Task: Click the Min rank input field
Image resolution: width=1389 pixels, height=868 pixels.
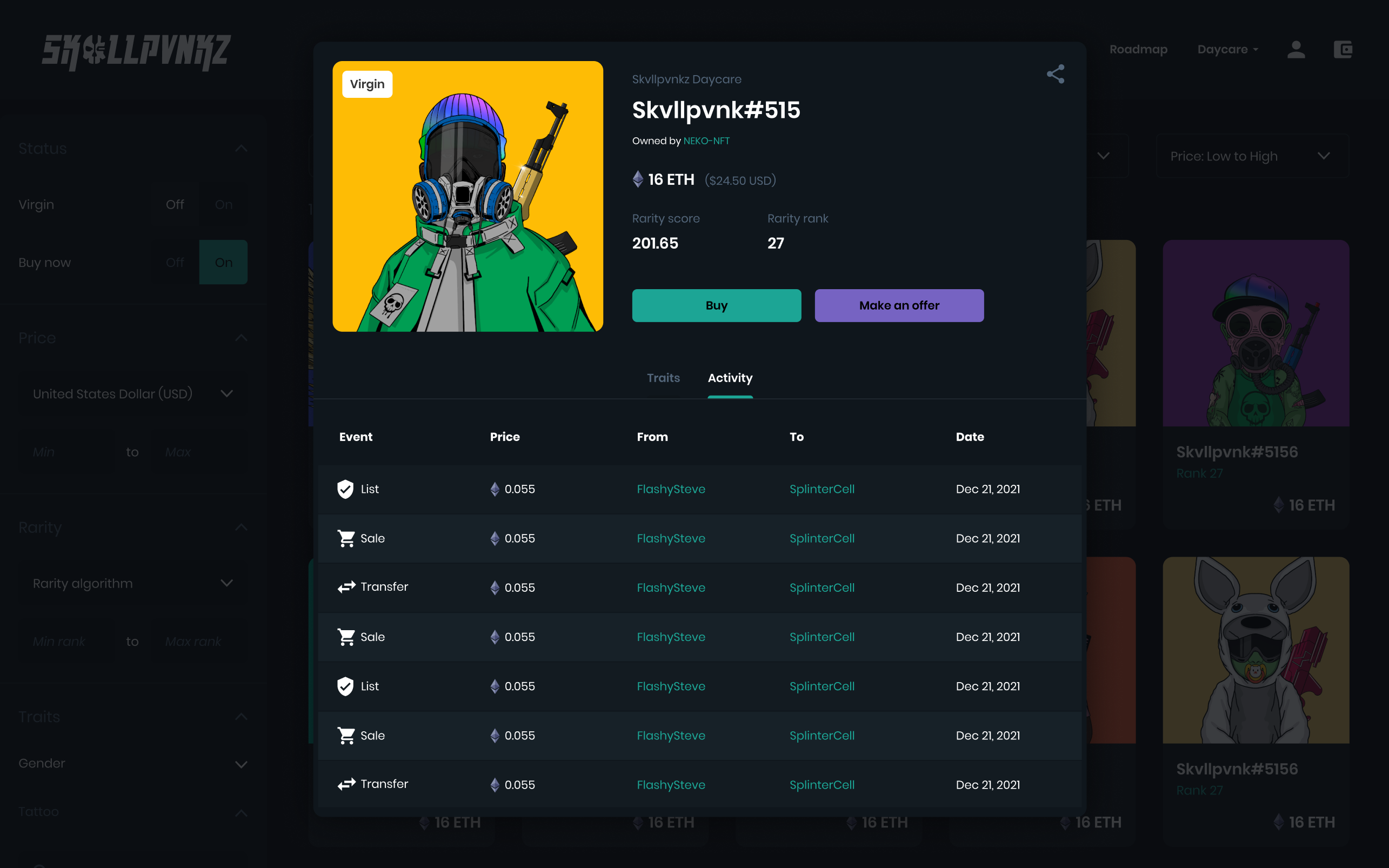Action: tap(66, 642)
